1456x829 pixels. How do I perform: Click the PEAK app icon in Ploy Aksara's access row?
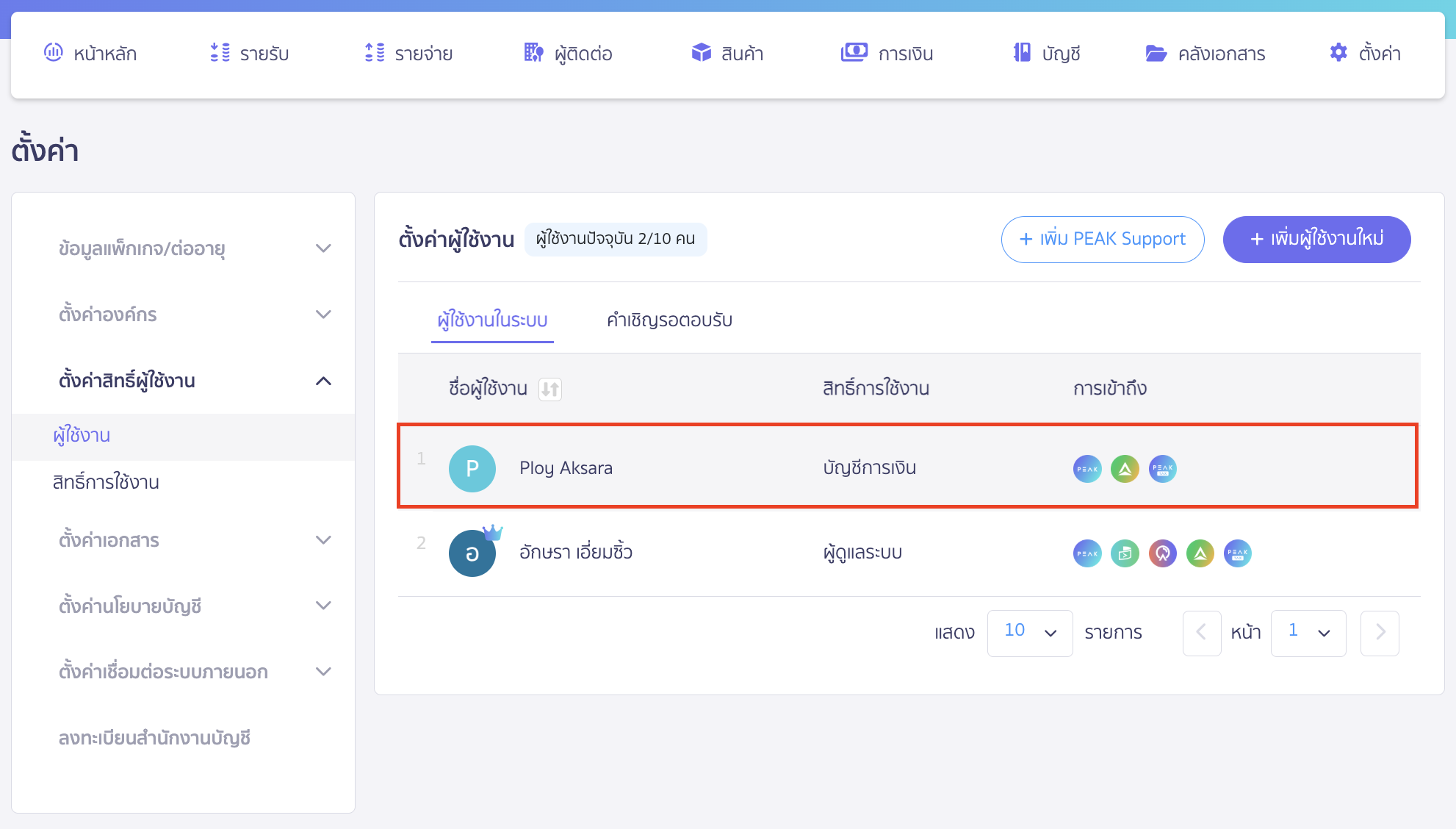(1088, 469)
